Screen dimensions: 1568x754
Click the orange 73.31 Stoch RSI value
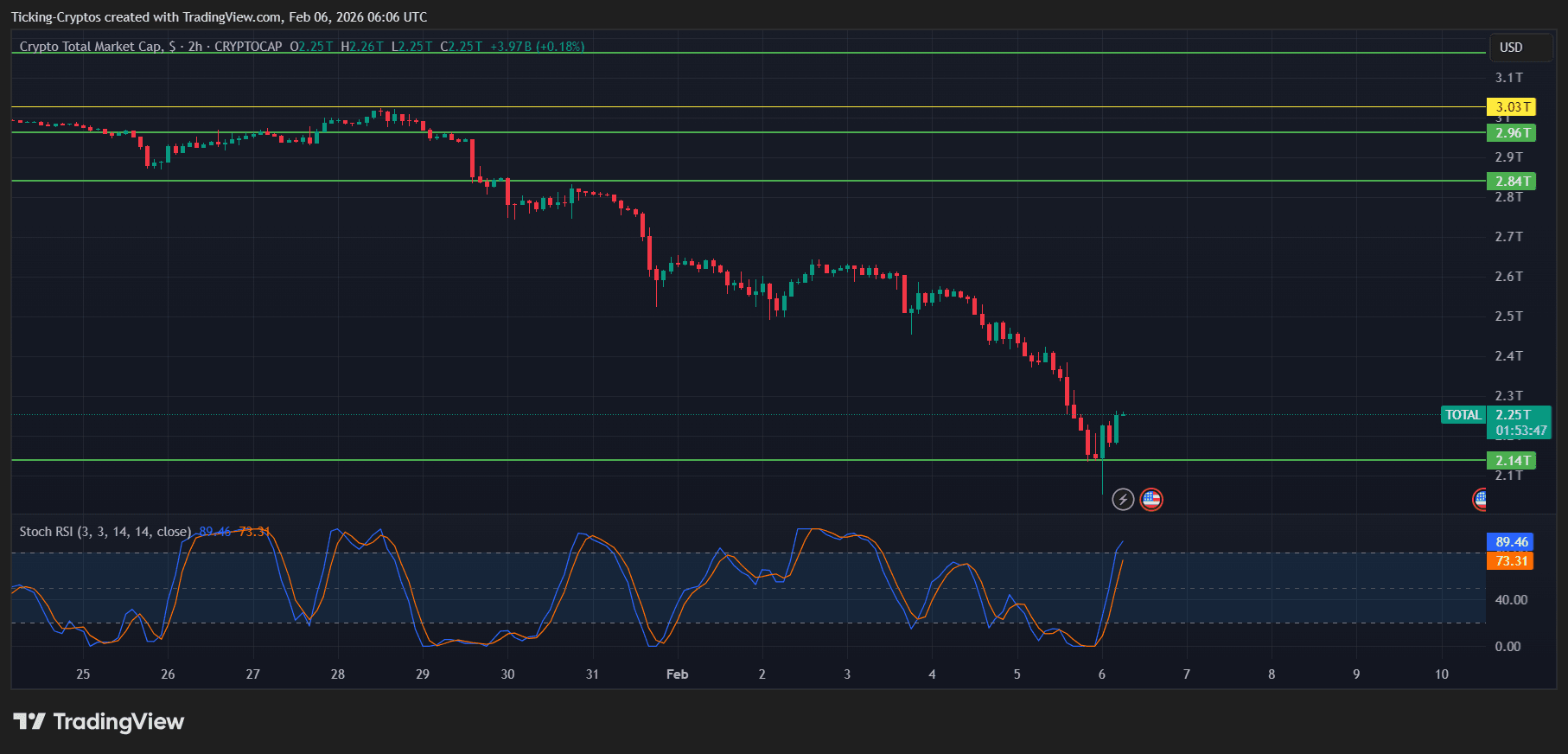(1511, 561)
